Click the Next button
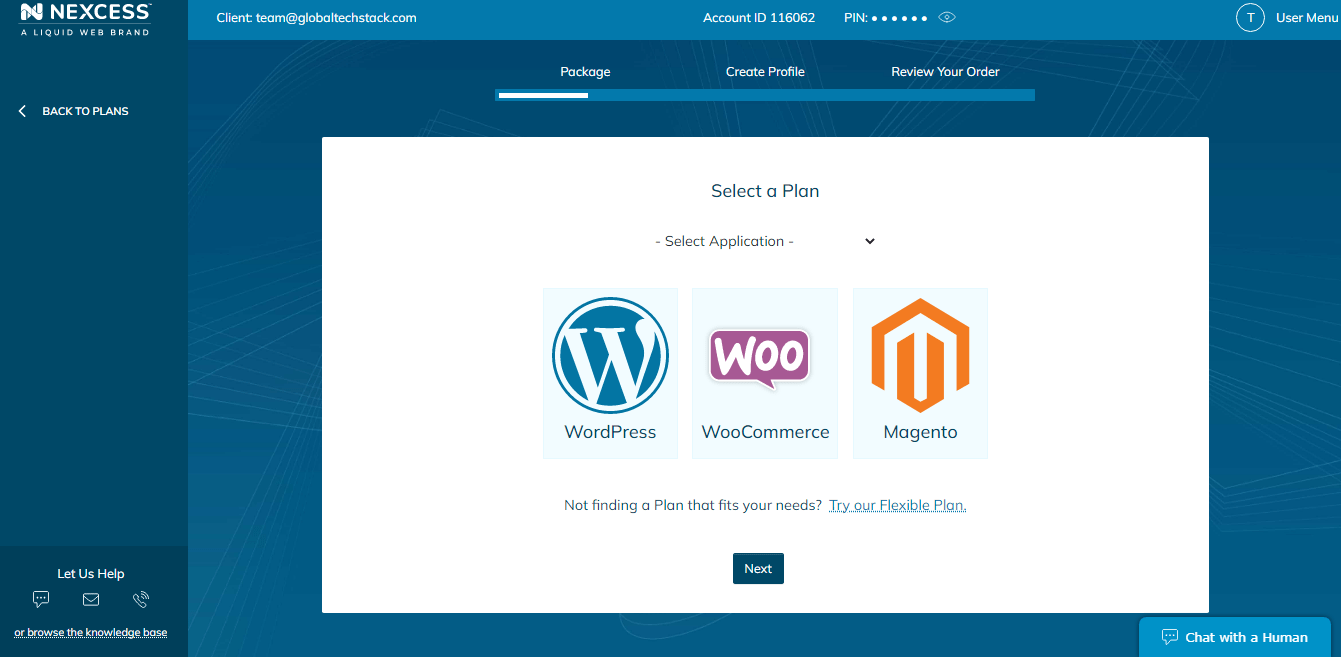The image size is (1341, 657). tap(758, 568)
